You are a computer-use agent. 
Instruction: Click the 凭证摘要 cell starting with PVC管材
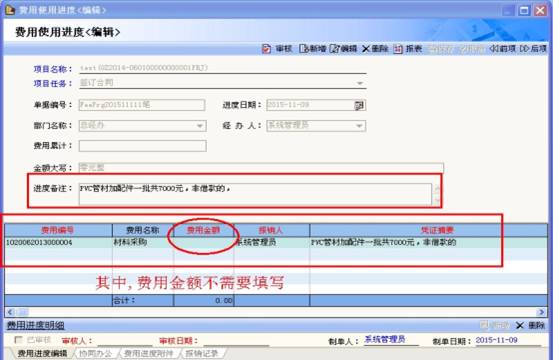tap(429, 243)
